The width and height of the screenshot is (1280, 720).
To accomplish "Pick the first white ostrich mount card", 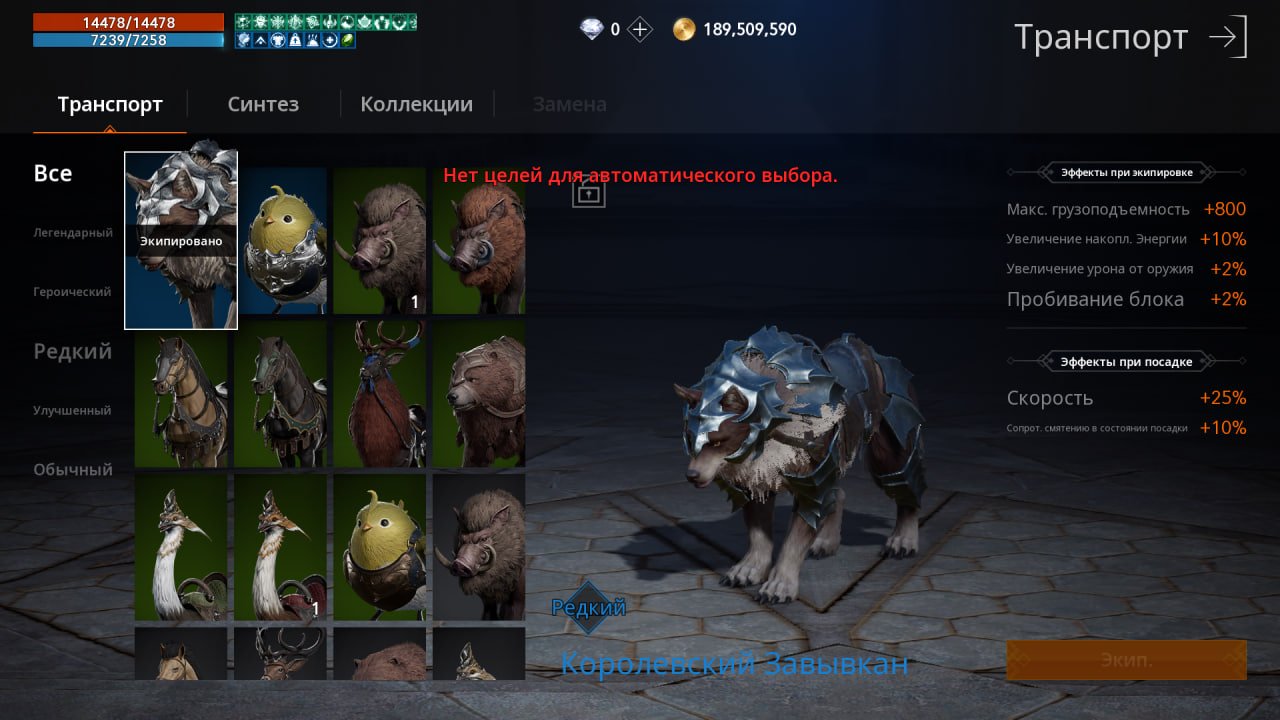I will pos(181,547).
